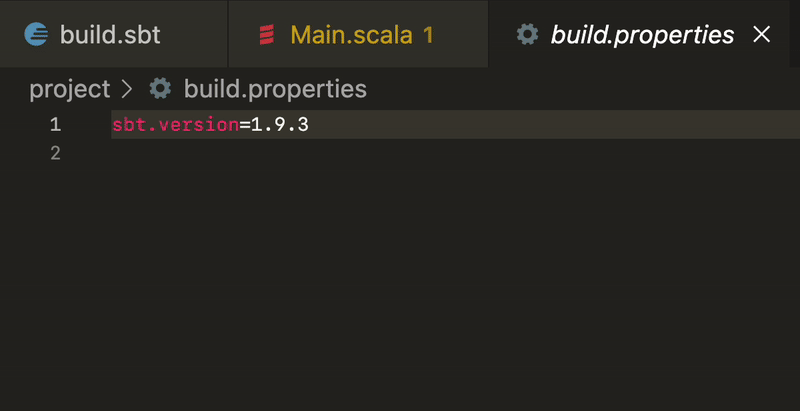Image resolution: width=800 pixels, height=411 pixels.
Task: Place cursor in the sbt.version key
Action: tap(176, 125)
